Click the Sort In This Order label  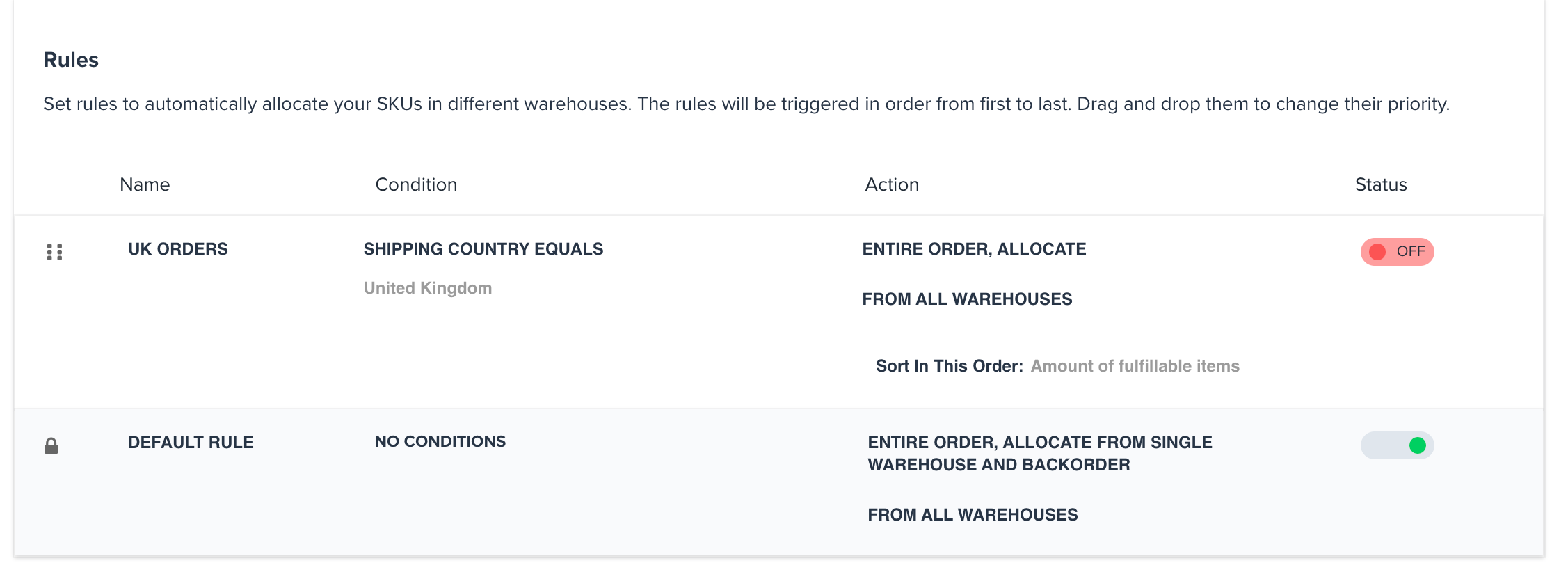(950, 366)
